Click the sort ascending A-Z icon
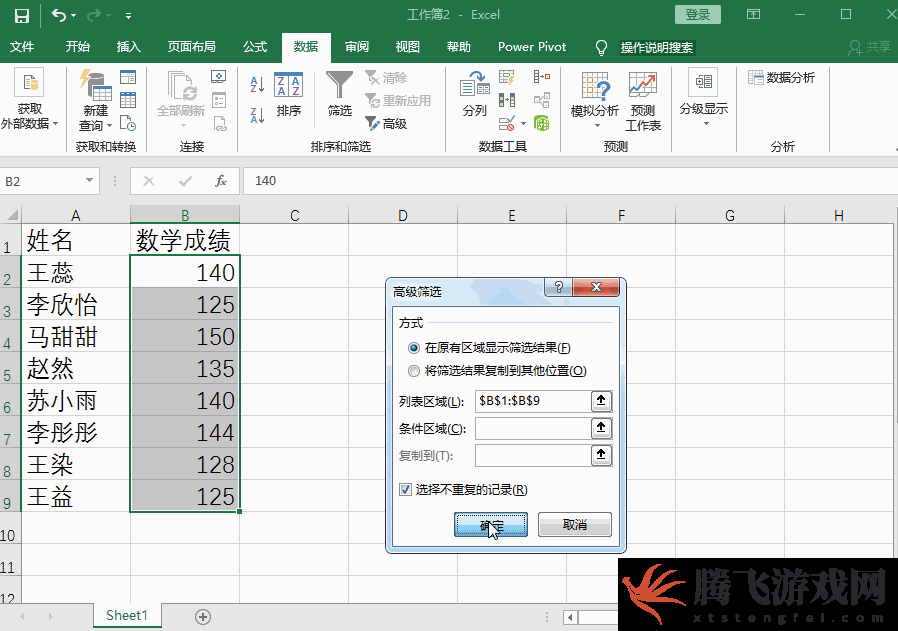The width and height of the screenshot is (898, 631). [x=257, y=84]
